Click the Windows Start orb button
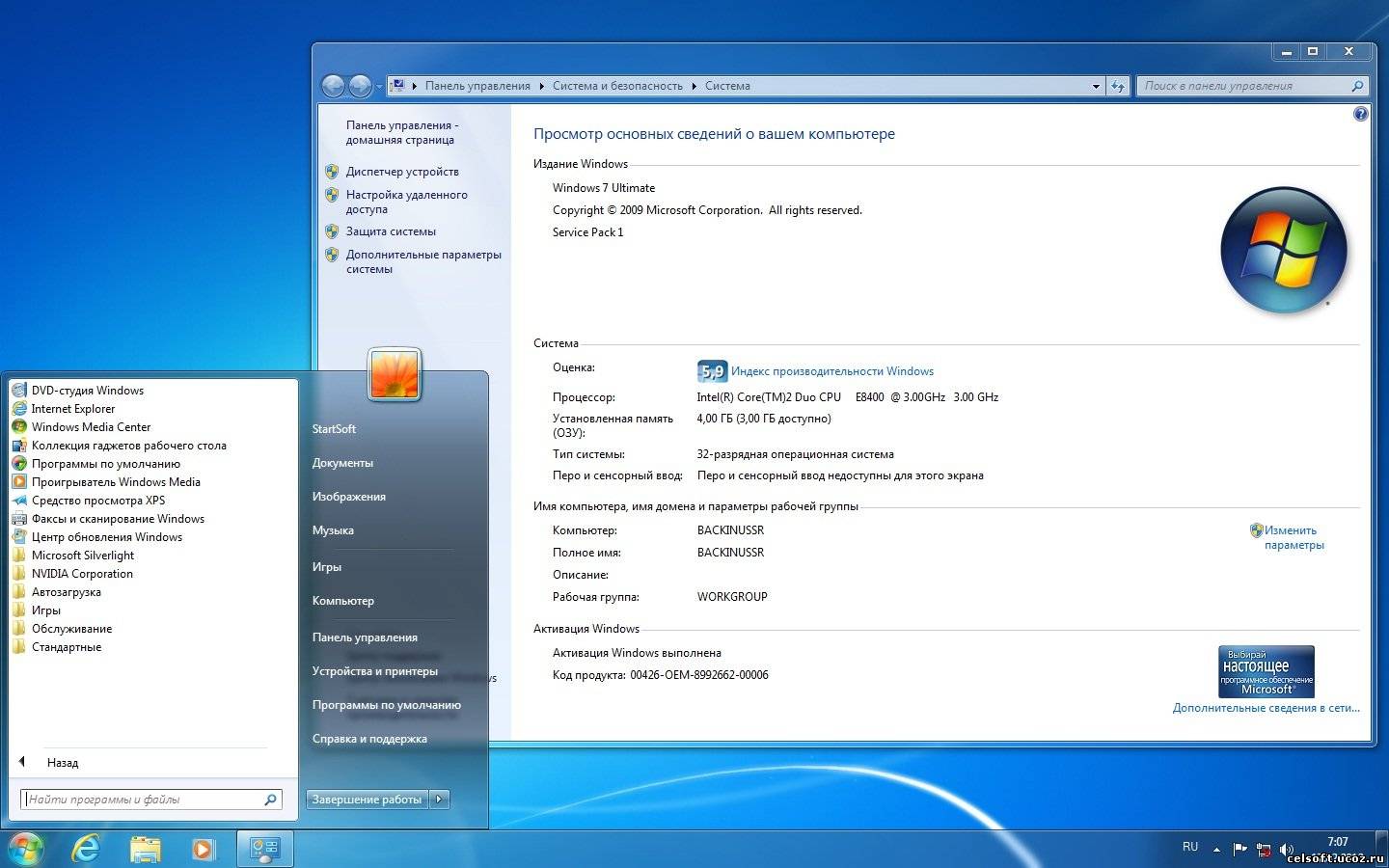1389x868 pixels. [25, 848]
